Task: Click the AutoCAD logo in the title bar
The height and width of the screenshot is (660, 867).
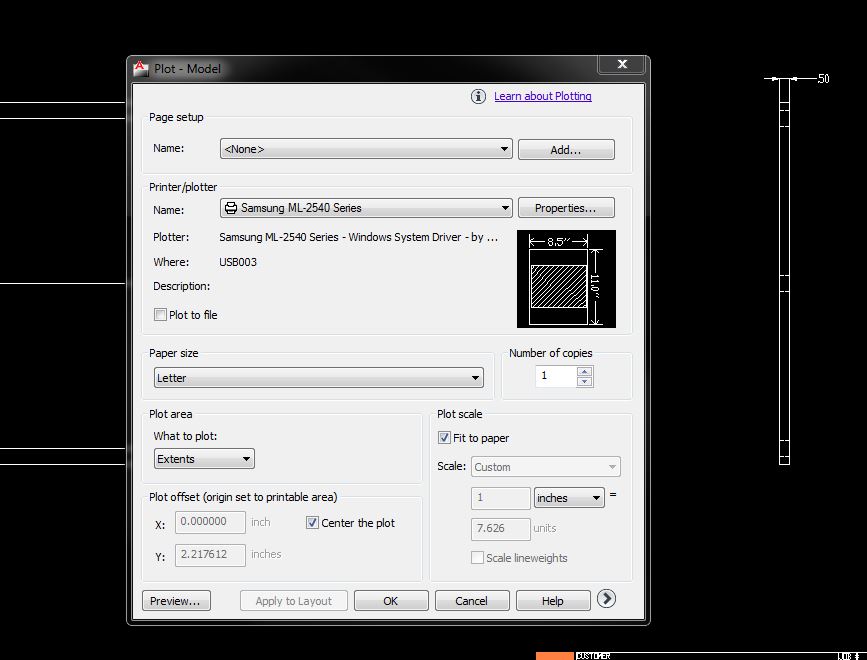Action: [x=140, y=68]
